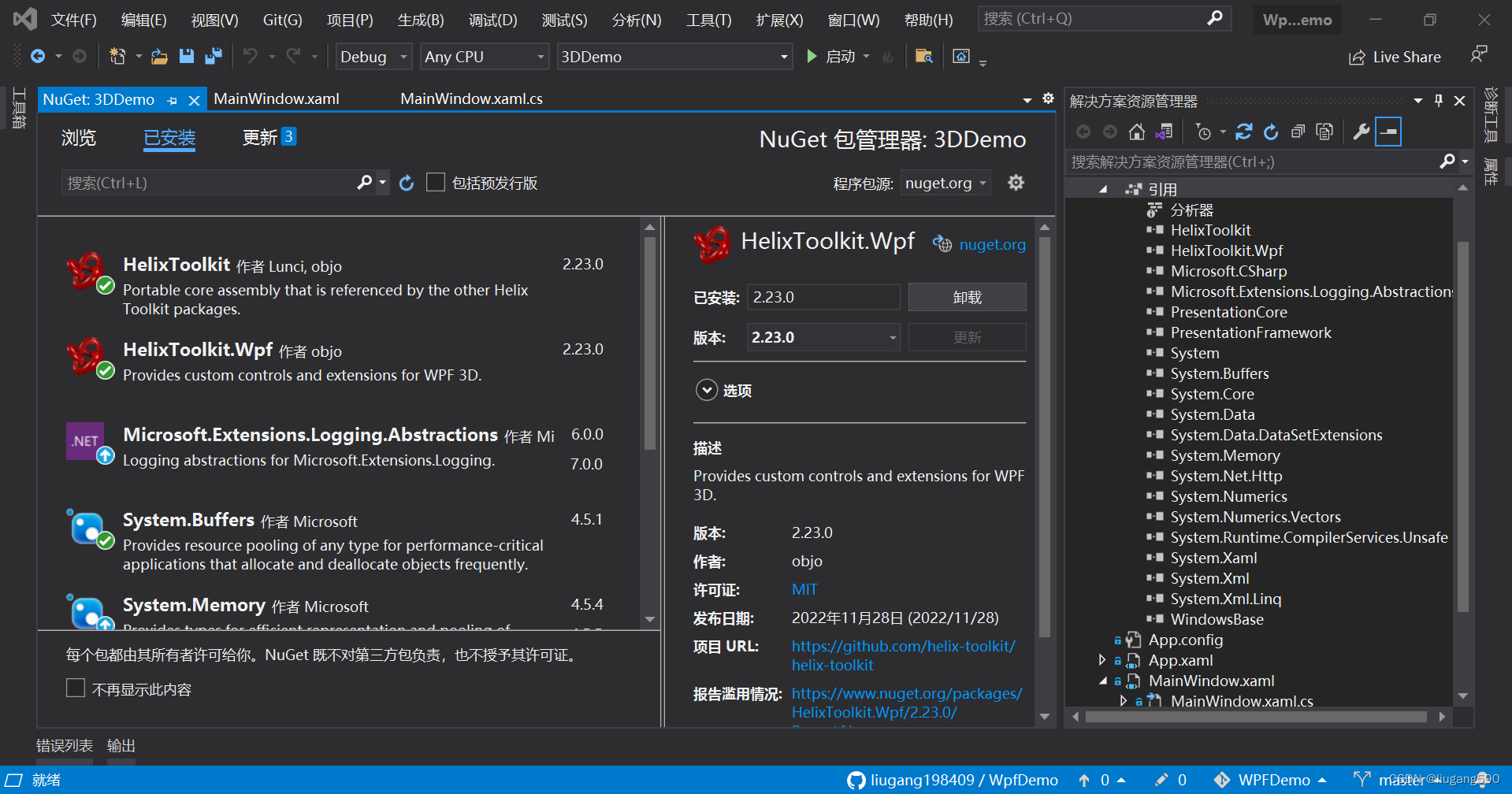Open the github helix-toolkit project URL
Viewport: 1512px width, 794px height.
click(904, 655)
